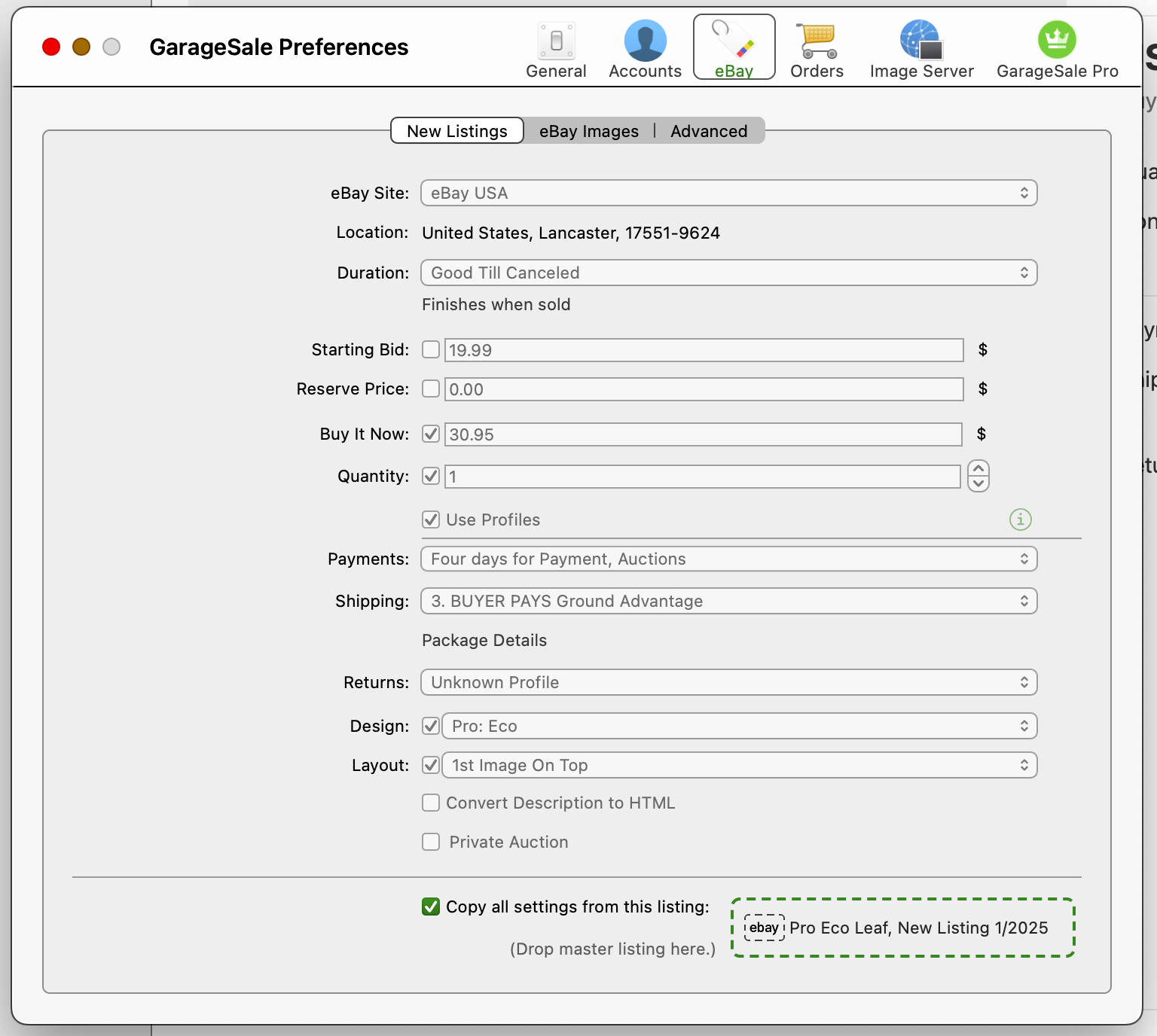Open the eBay Site dropdown

tap(728, 193)
